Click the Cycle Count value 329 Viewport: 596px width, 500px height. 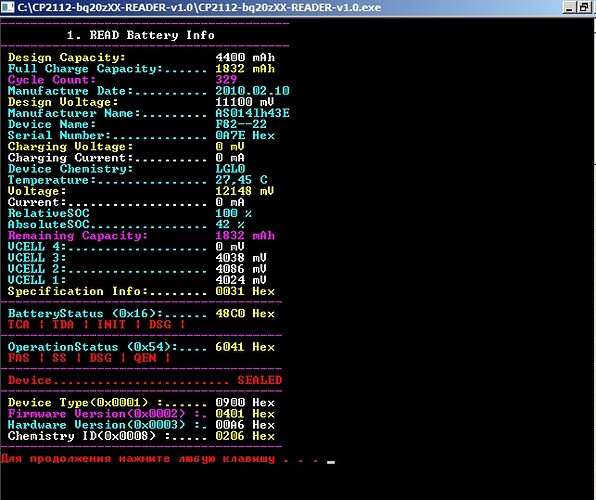click(226, 80)
